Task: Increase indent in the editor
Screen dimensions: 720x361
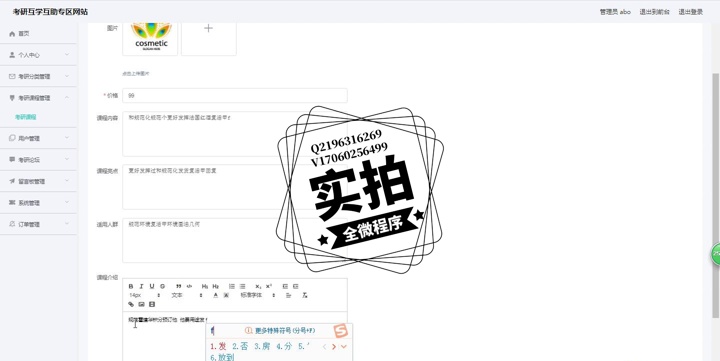Action: tap(296, 286)
